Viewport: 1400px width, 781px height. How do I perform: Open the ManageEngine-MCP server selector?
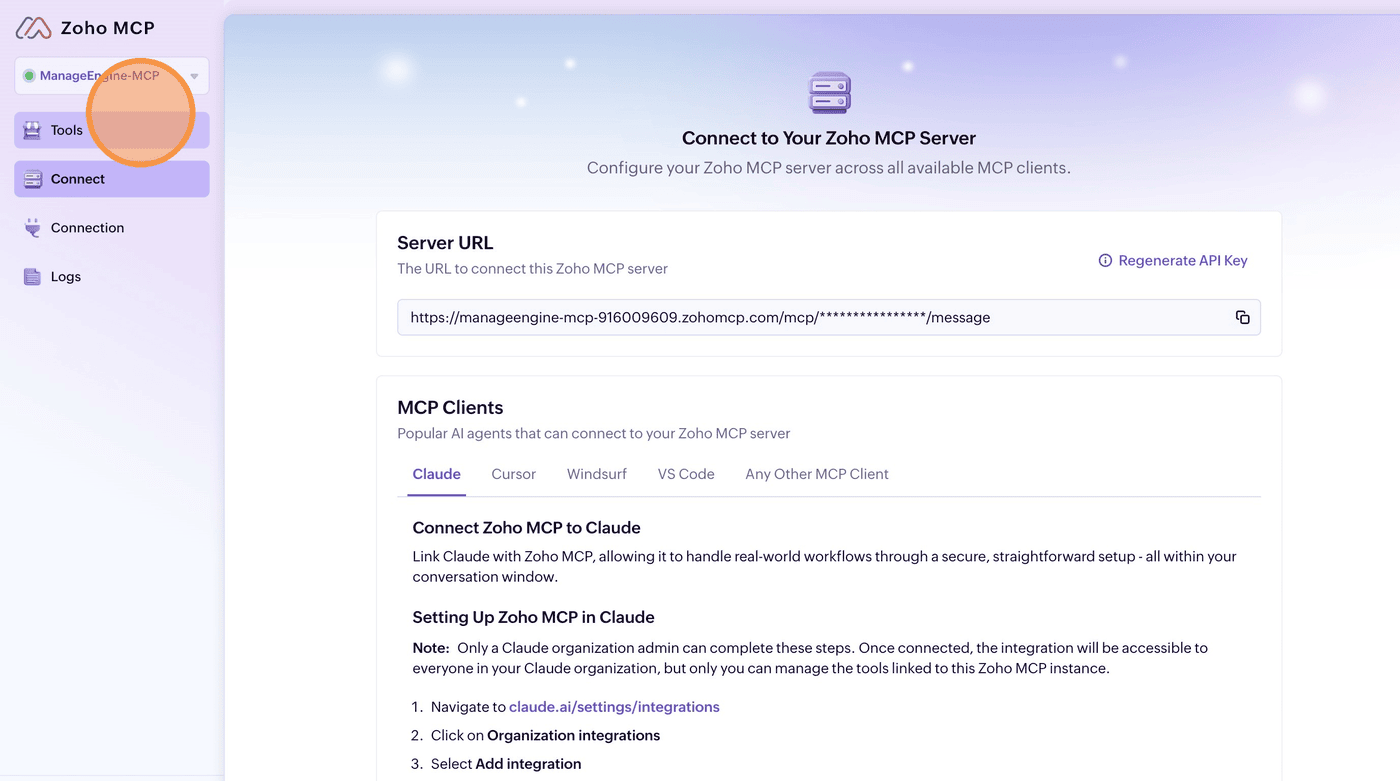pos(112,76)
